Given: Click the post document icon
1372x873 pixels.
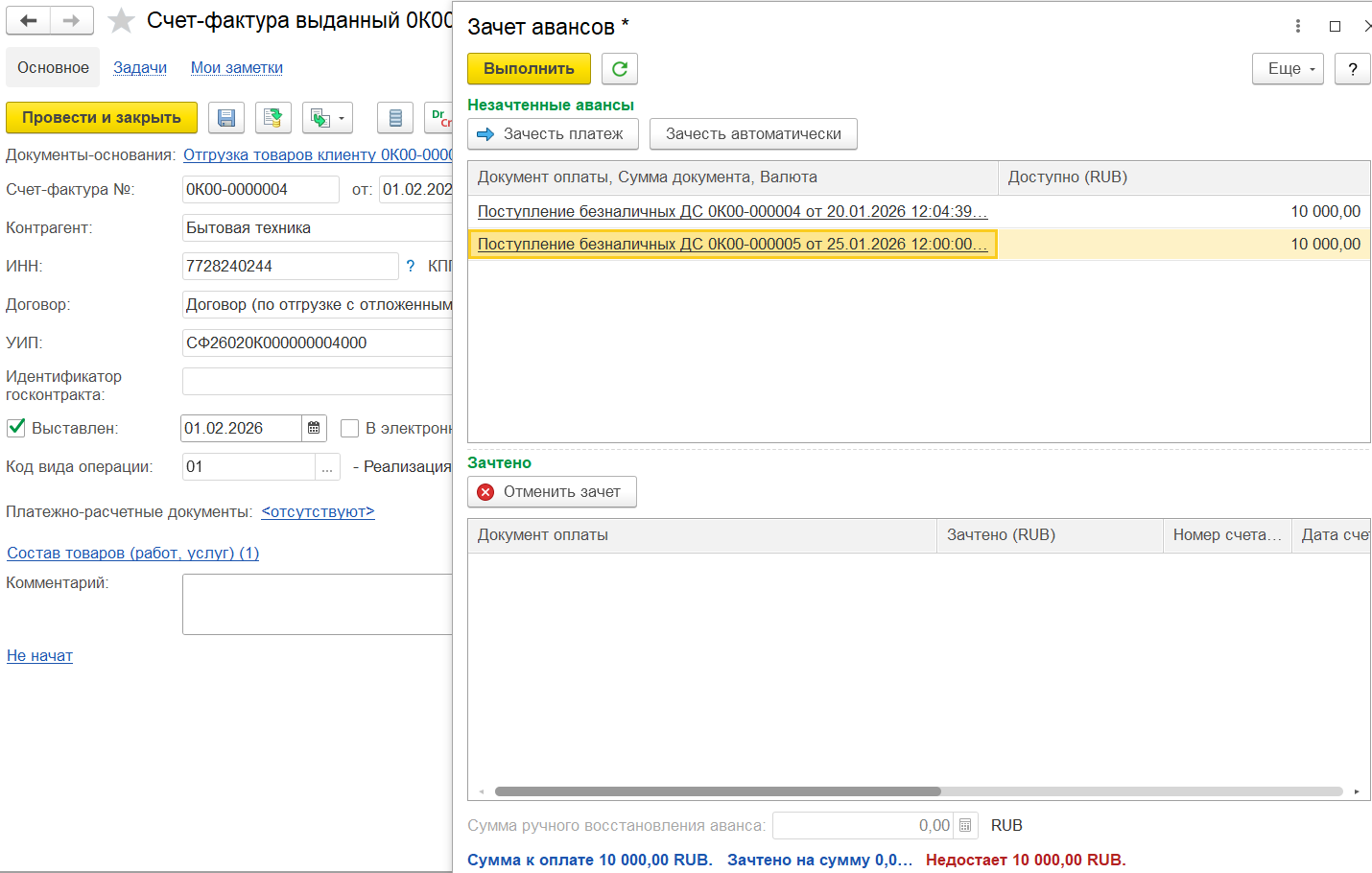Looking at the screenshot, I should pos(273,118).
